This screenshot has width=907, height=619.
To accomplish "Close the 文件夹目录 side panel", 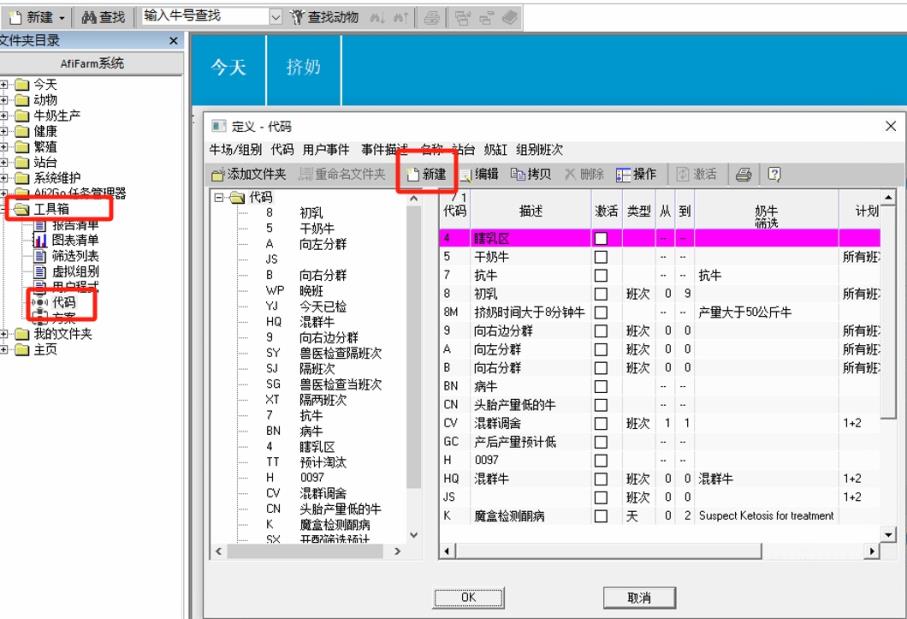I will click(x=173, y=40).
